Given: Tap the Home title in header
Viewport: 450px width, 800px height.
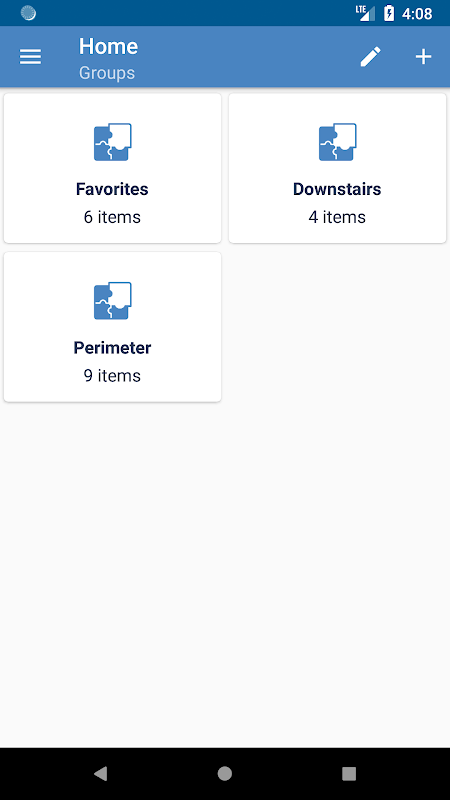Looking at the screenshot, I should (x=108, y=46).
